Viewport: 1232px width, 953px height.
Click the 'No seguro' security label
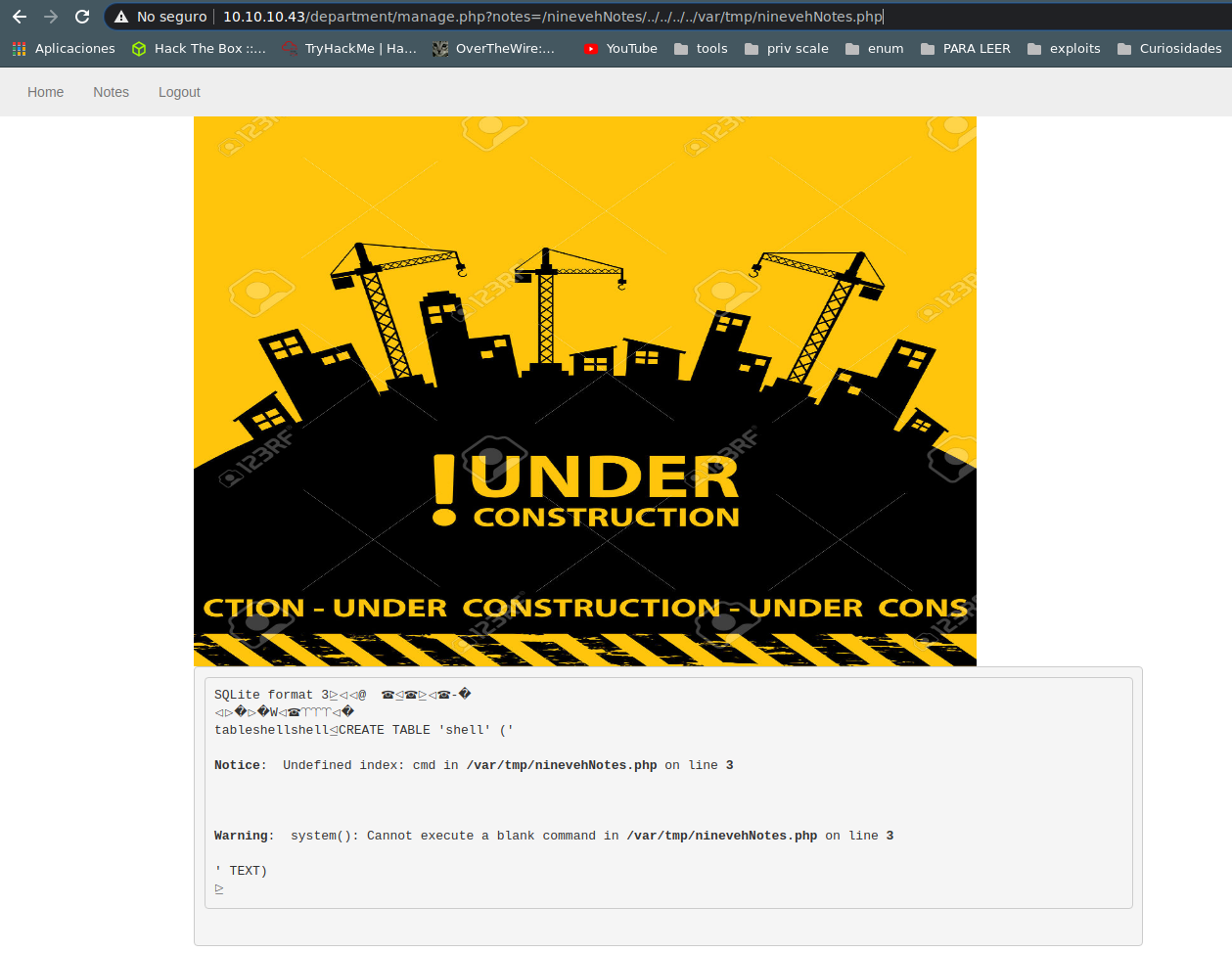tap(171, 17)
